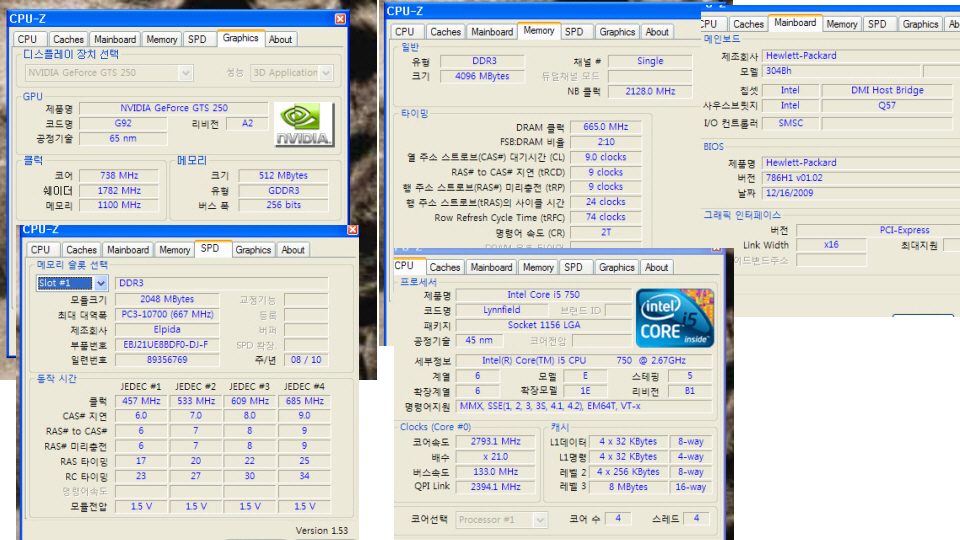Close the Graphics CPU-Z window
Image resolution: width=960 pixels, height=540 pixels.
click(340, 19)
